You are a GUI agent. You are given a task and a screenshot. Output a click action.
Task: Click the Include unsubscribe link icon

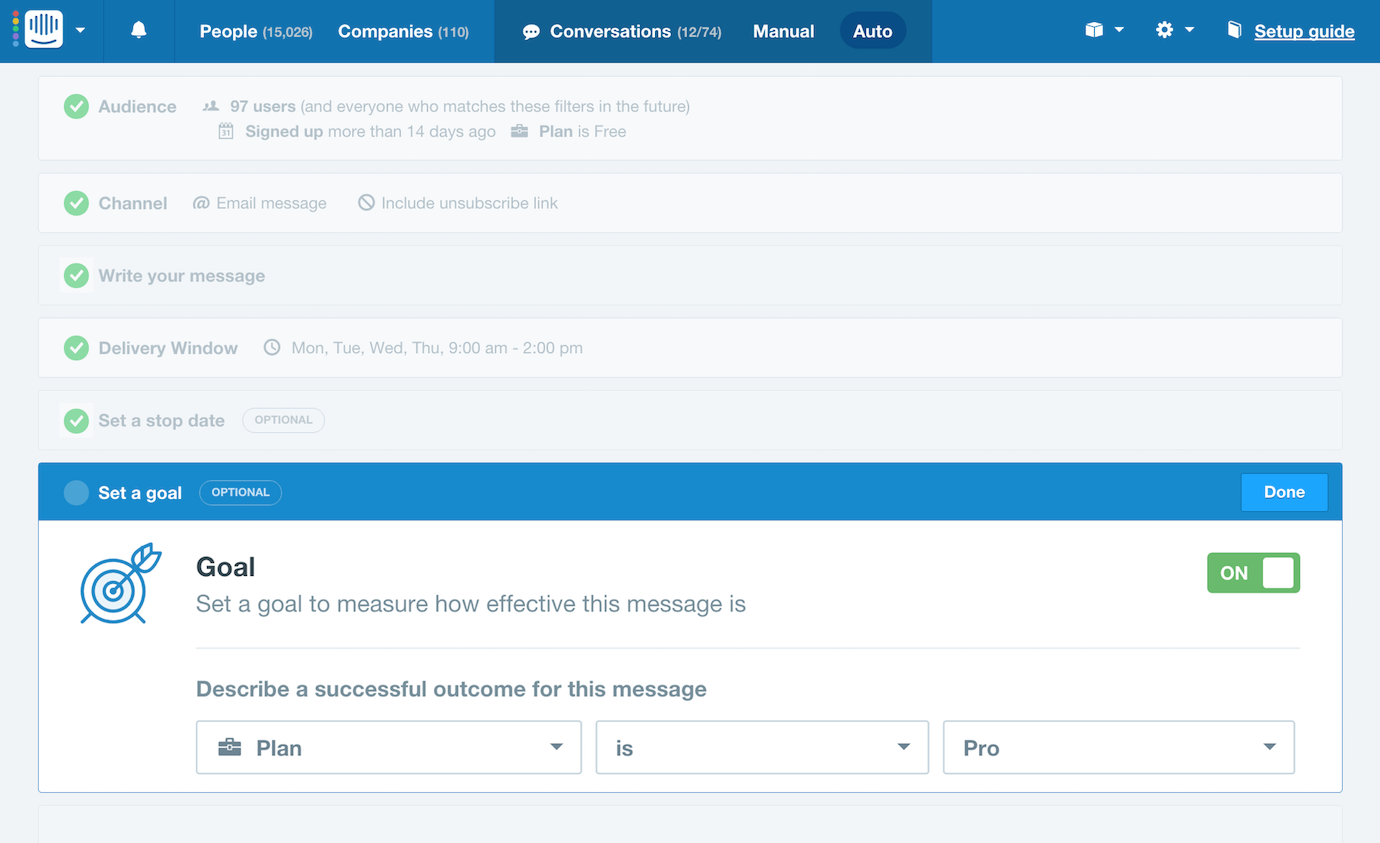pyautogui.click(x=366, y=203)
